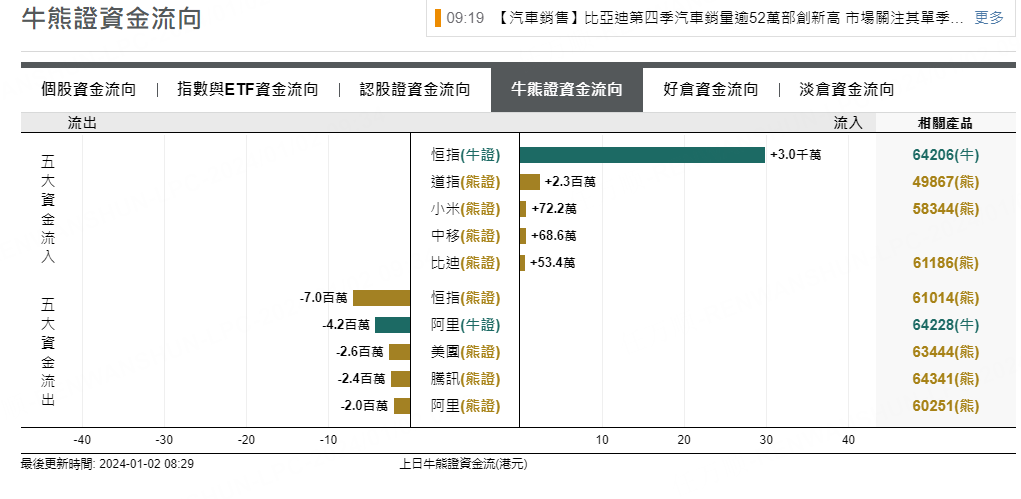Image resolution: width=1021 pixels, height=499 pixels.
Task: Click the 比迪 熊證 inflow bar
Action: click(x=522, y=263)
